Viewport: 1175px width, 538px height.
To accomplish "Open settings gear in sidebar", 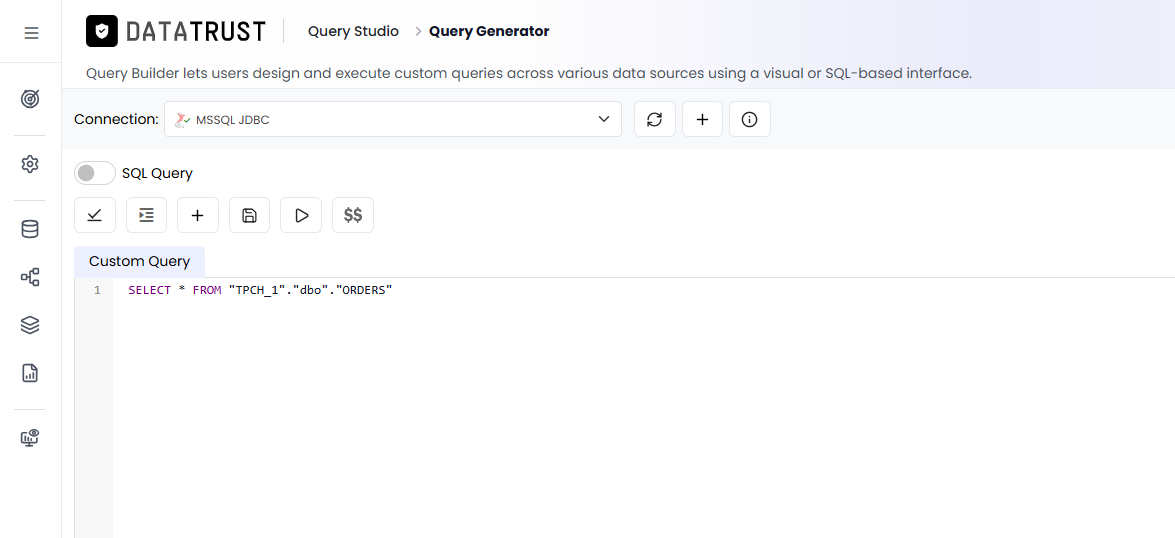I will (x=30, y=164).
